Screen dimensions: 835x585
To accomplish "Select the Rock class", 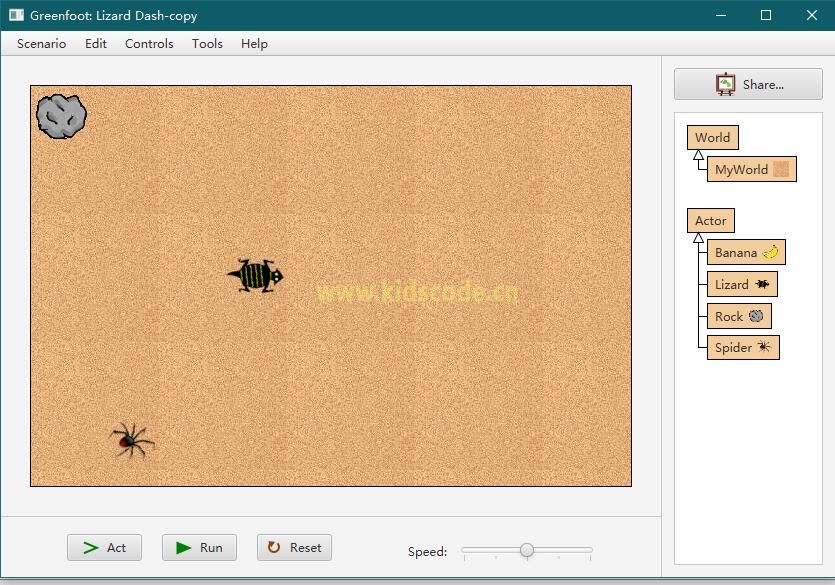I will point(739,316).
